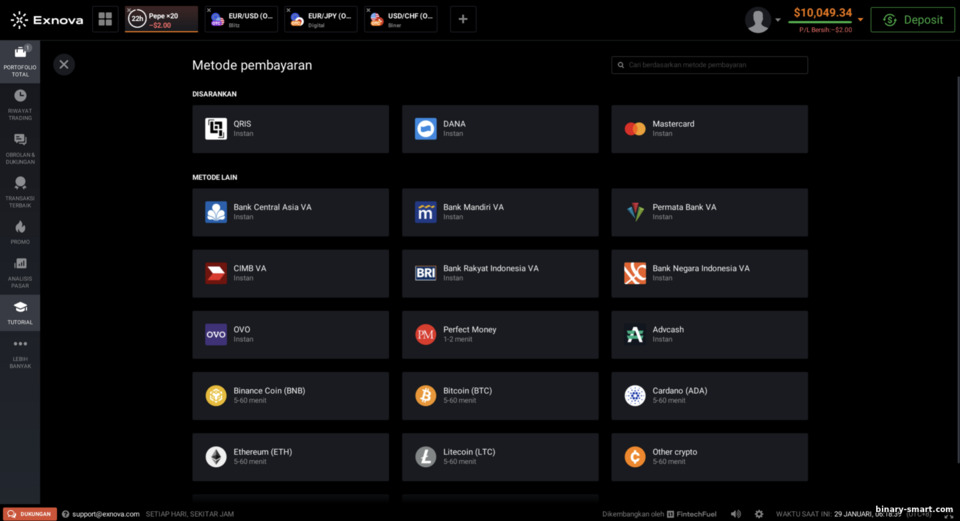The image size is (960, 521).
Task: Choose QRIS payment method
Action: 290,129
